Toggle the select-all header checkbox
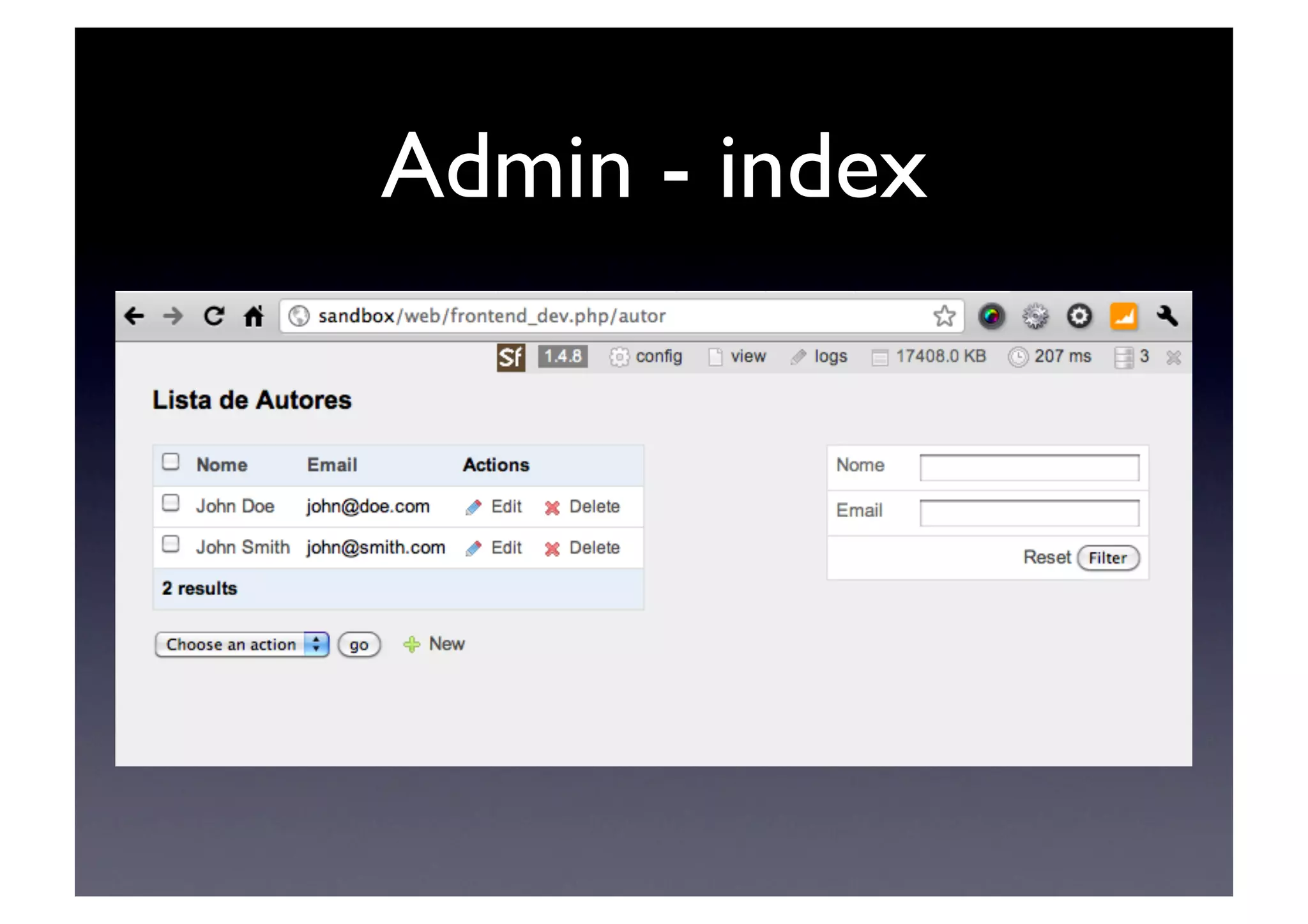 tap(171, 462)
